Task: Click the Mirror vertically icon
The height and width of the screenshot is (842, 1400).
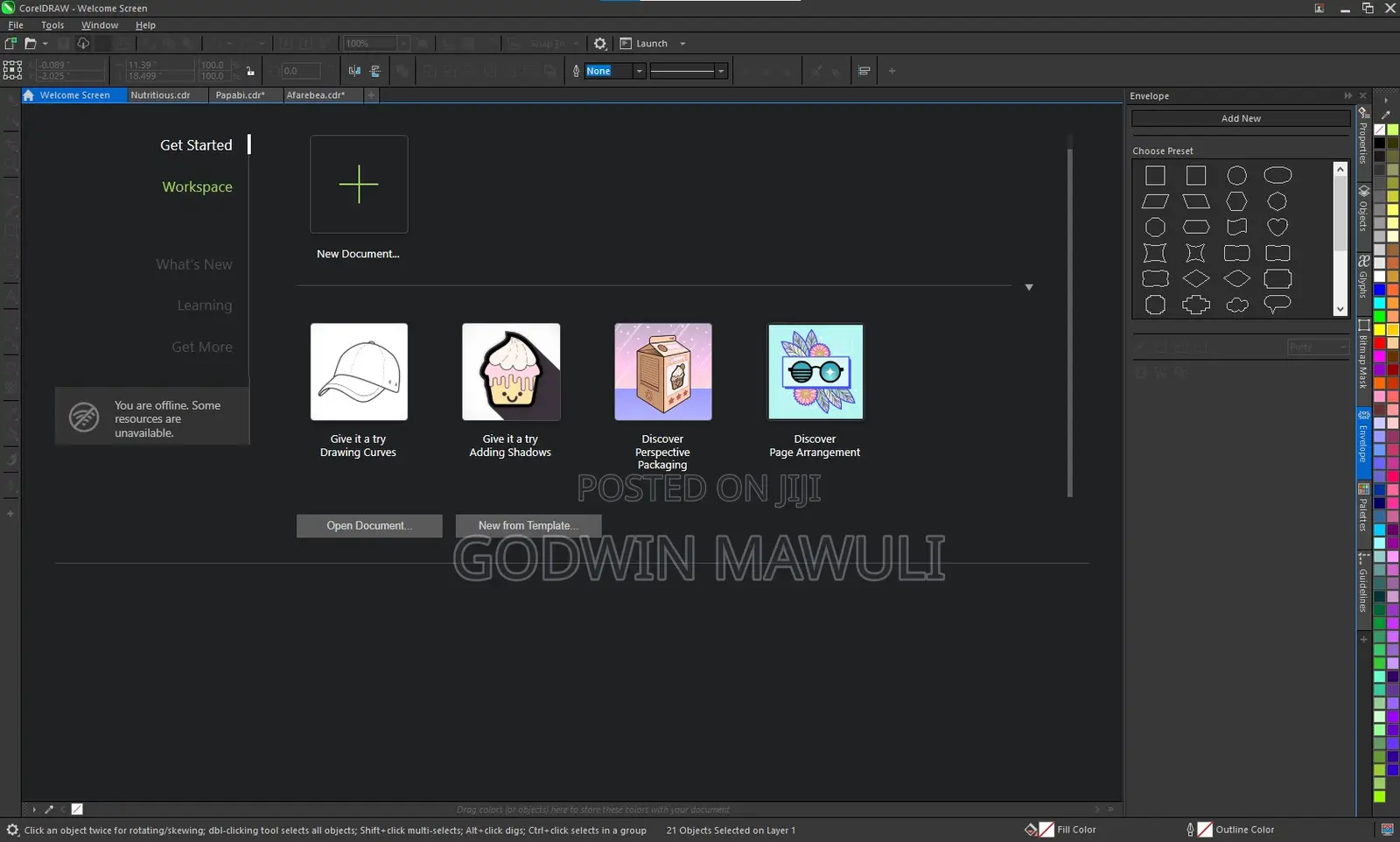Action: (375, 71)
